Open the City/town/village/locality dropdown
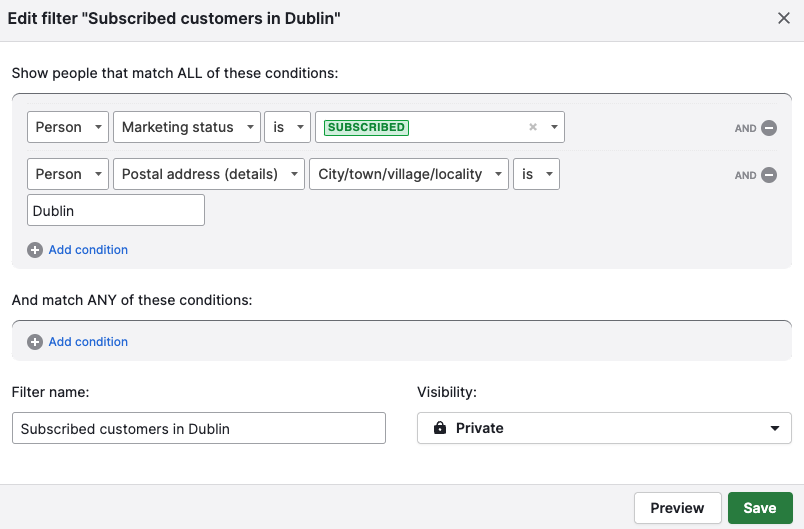 (x=409, y=174)
